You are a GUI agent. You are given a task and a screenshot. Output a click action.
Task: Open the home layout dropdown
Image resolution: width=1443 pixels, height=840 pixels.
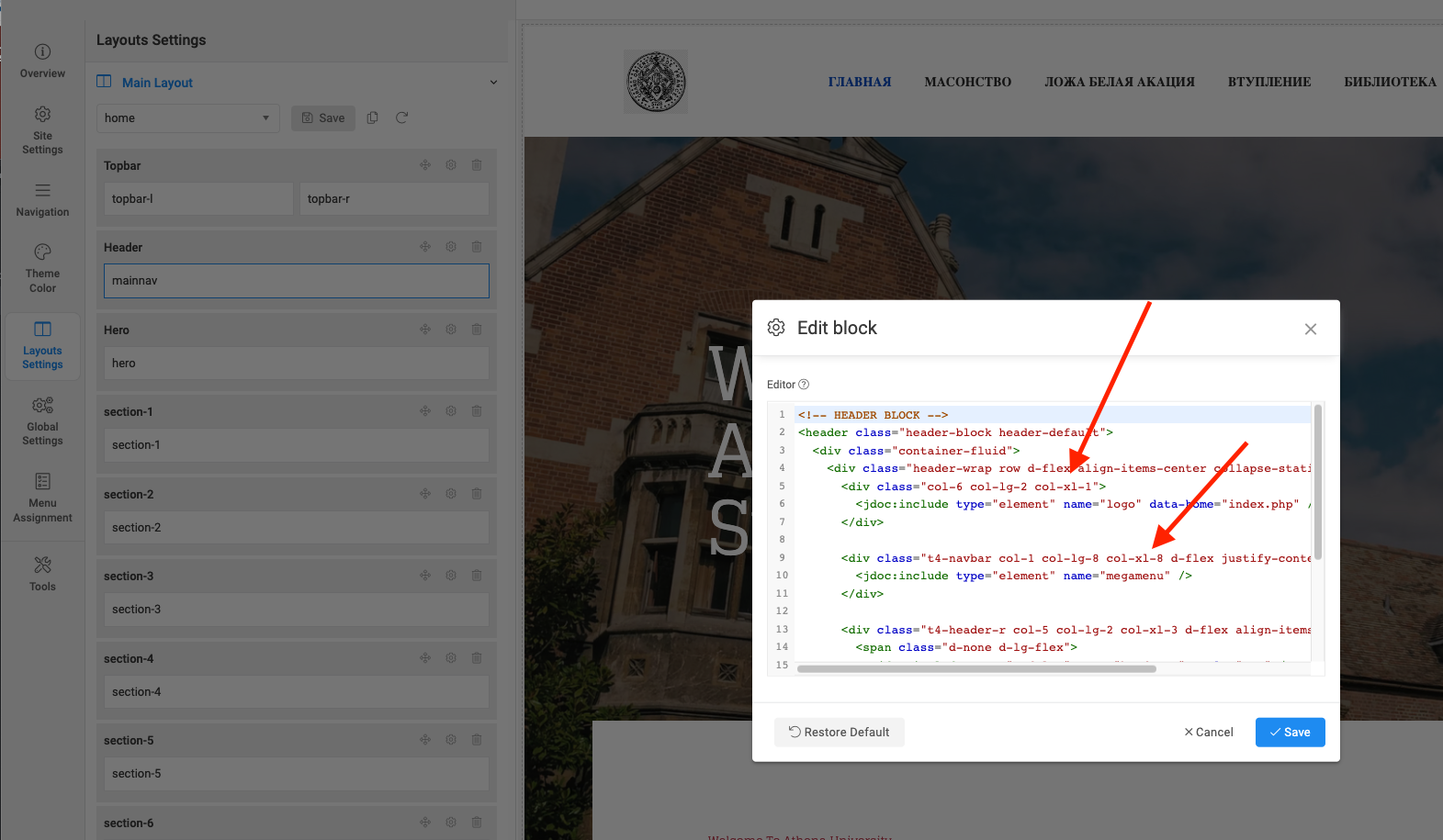(x=188, y=118)
